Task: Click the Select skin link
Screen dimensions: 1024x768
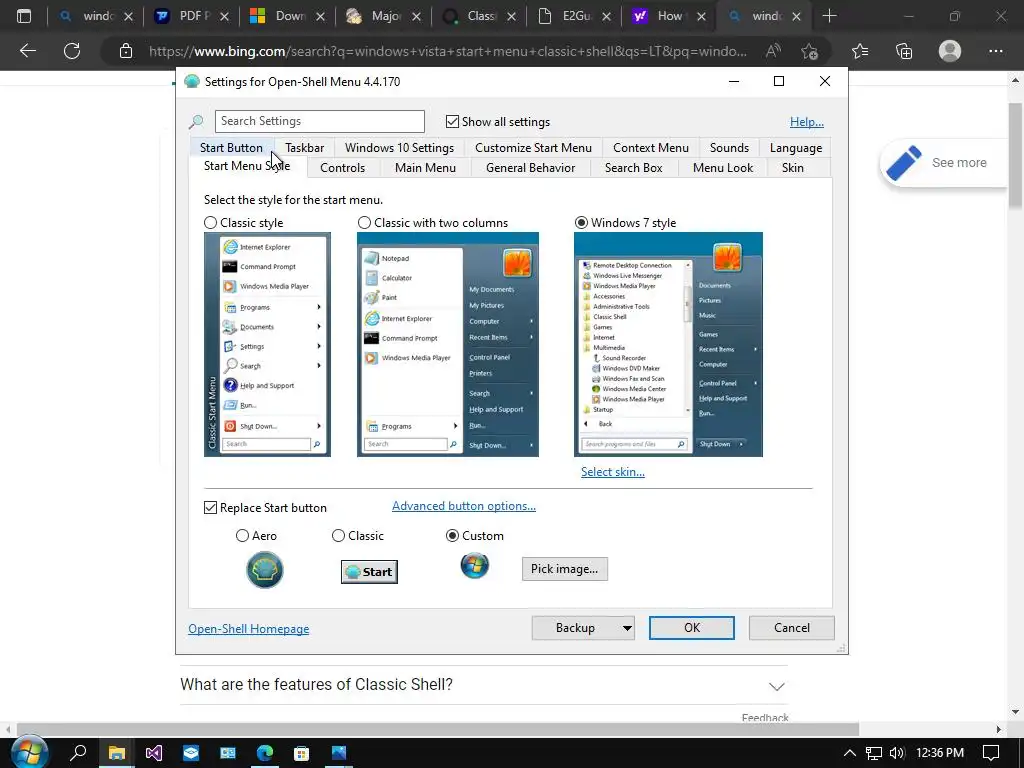Action: pos(613,472)
